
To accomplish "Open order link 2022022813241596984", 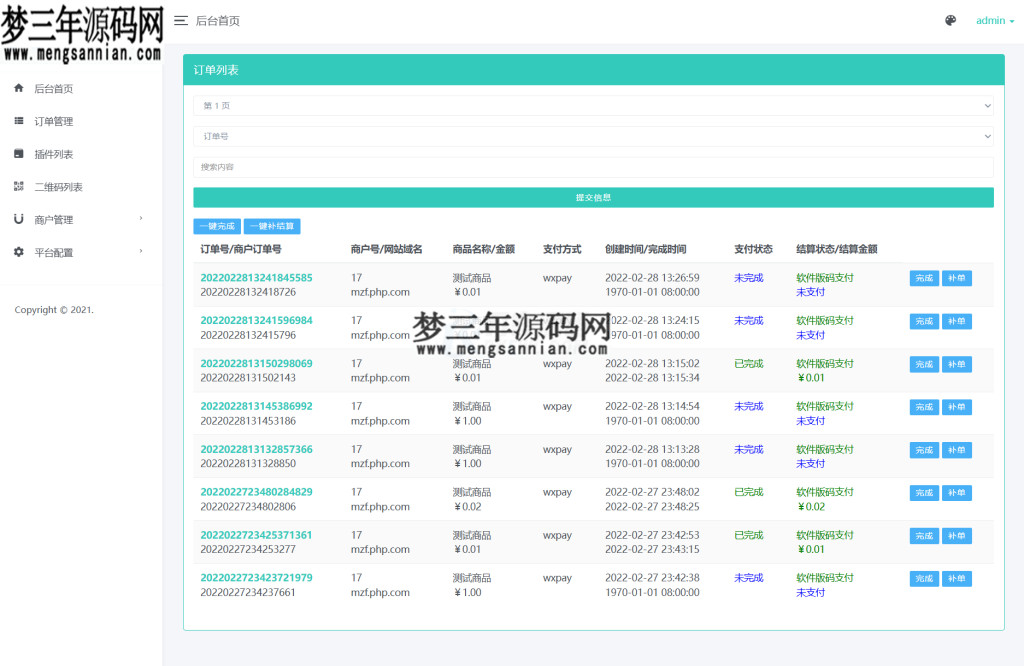I will [x=256, y=321].
